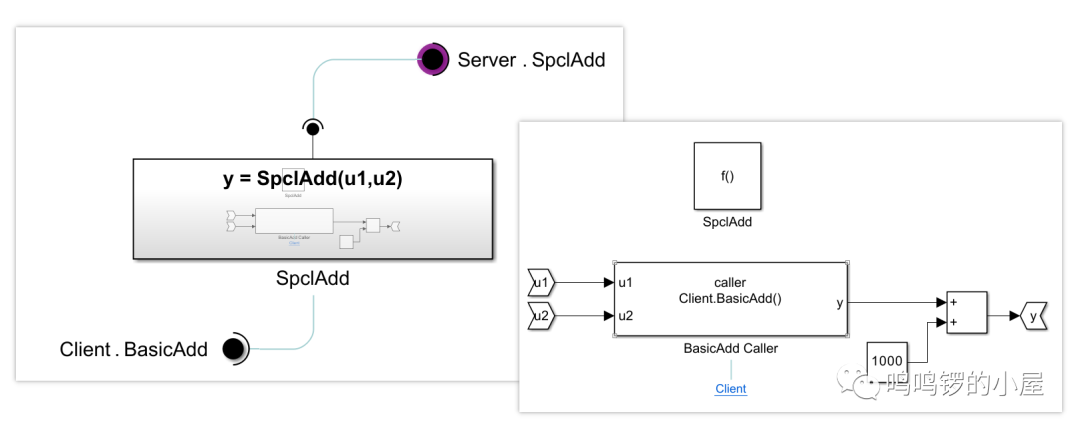The image size is (1080, 432).
Task: Select the f() trigger port block
Action: tap(727, 175)
